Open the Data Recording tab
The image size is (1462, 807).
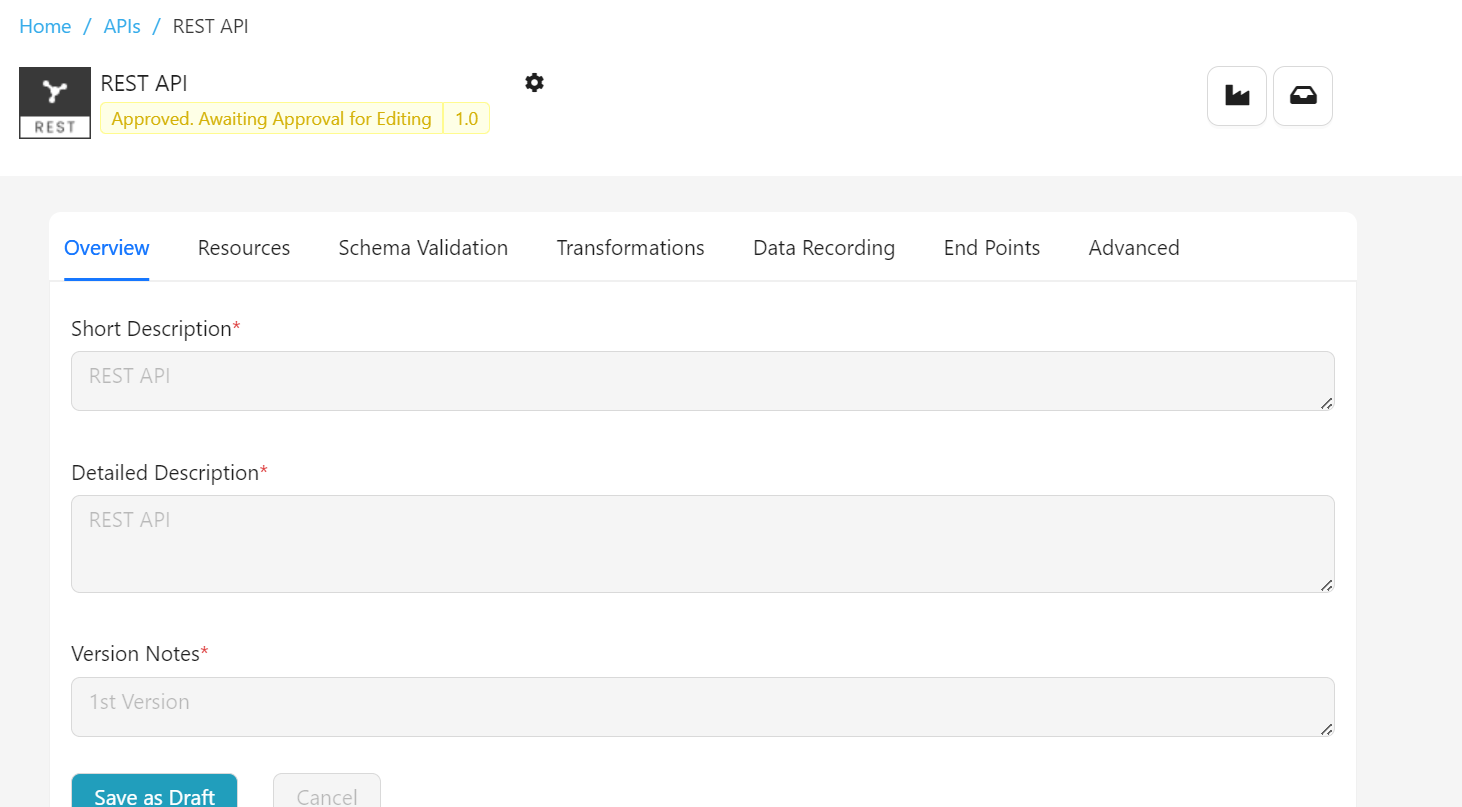(824, 248)
